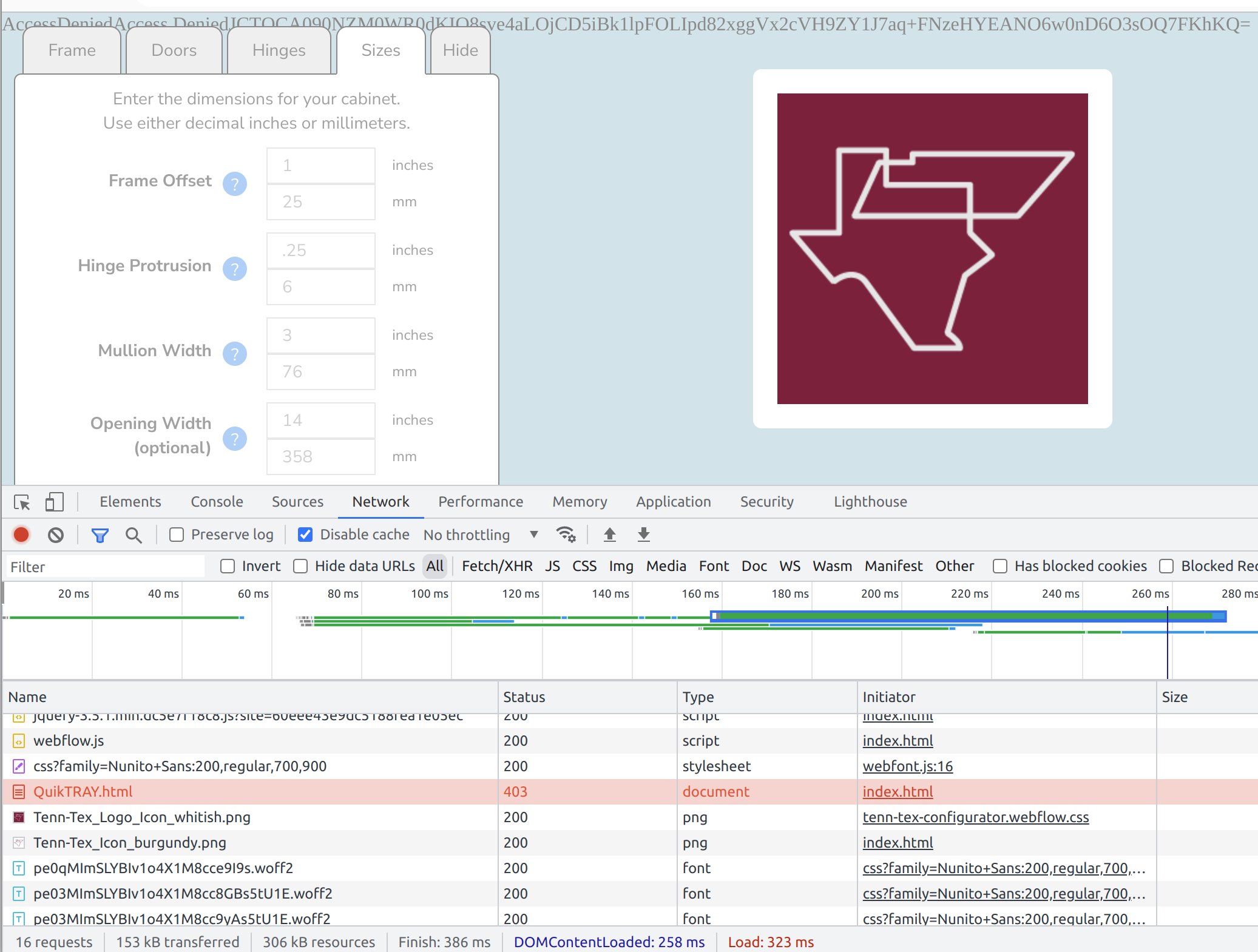This screenshot has height=952, width=1258.
Task: Click the QuikTRAY.html document icon
Action: tap(19, 792)
